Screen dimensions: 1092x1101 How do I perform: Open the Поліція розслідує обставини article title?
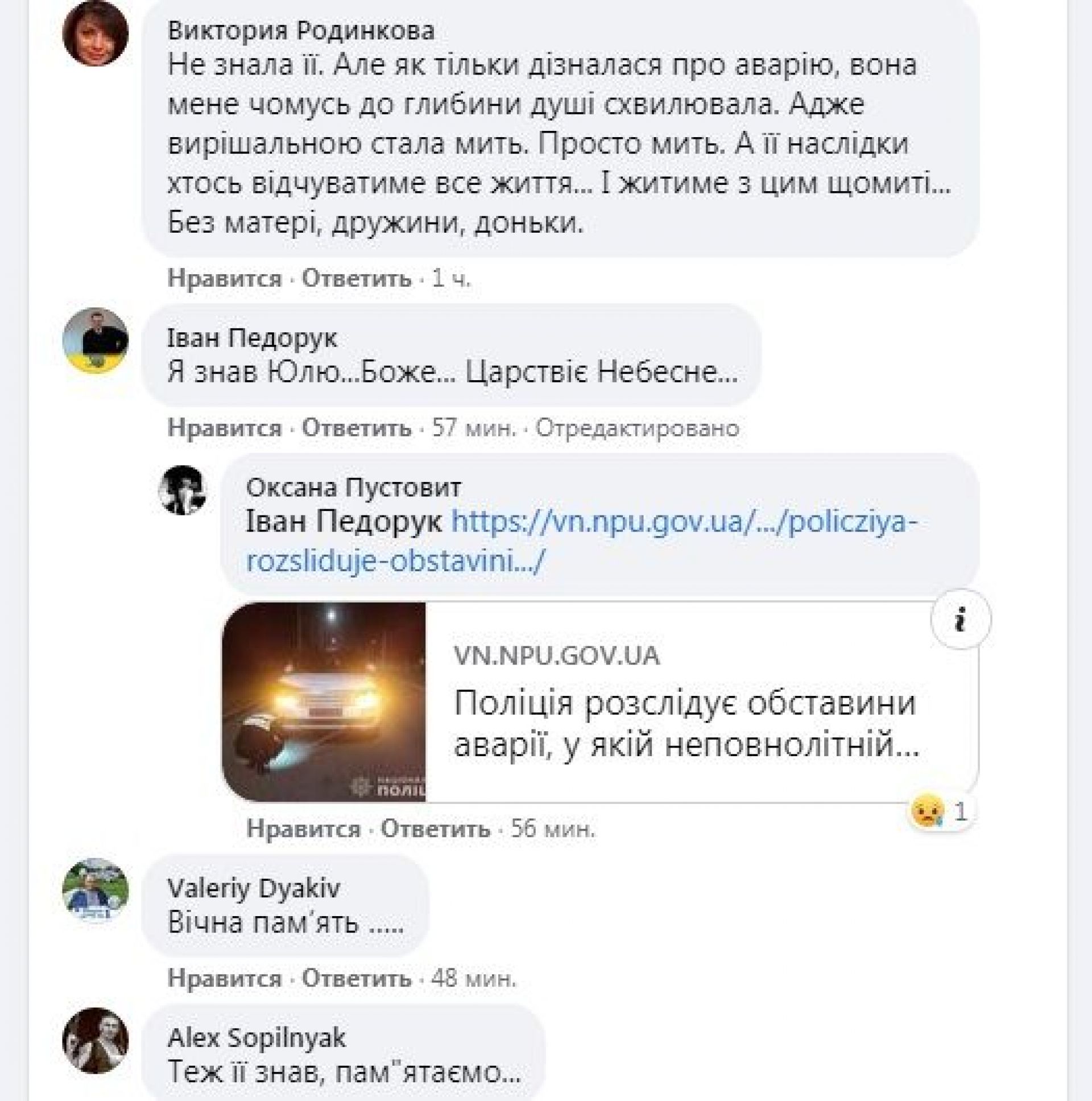click(686, 724)
